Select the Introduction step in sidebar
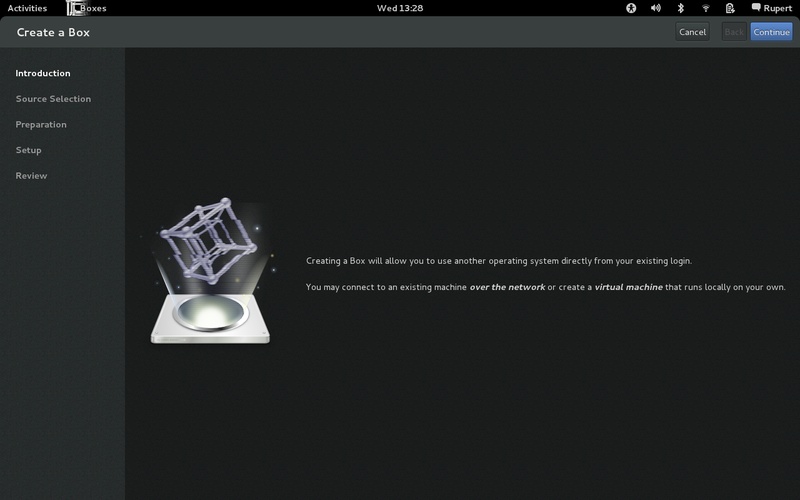800x500 pixels. (x=43, y=73)
